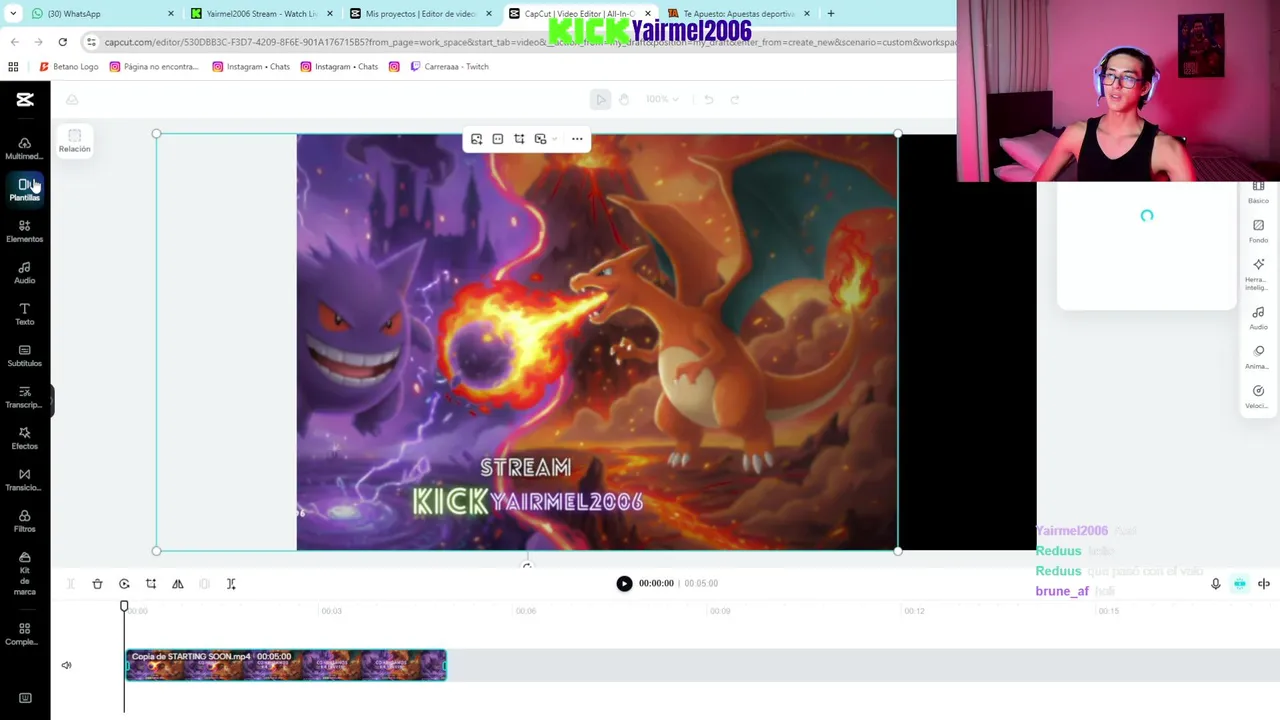Delete the selected clip with trash icon
1280x720 pixels.
[x=97, y=584]
